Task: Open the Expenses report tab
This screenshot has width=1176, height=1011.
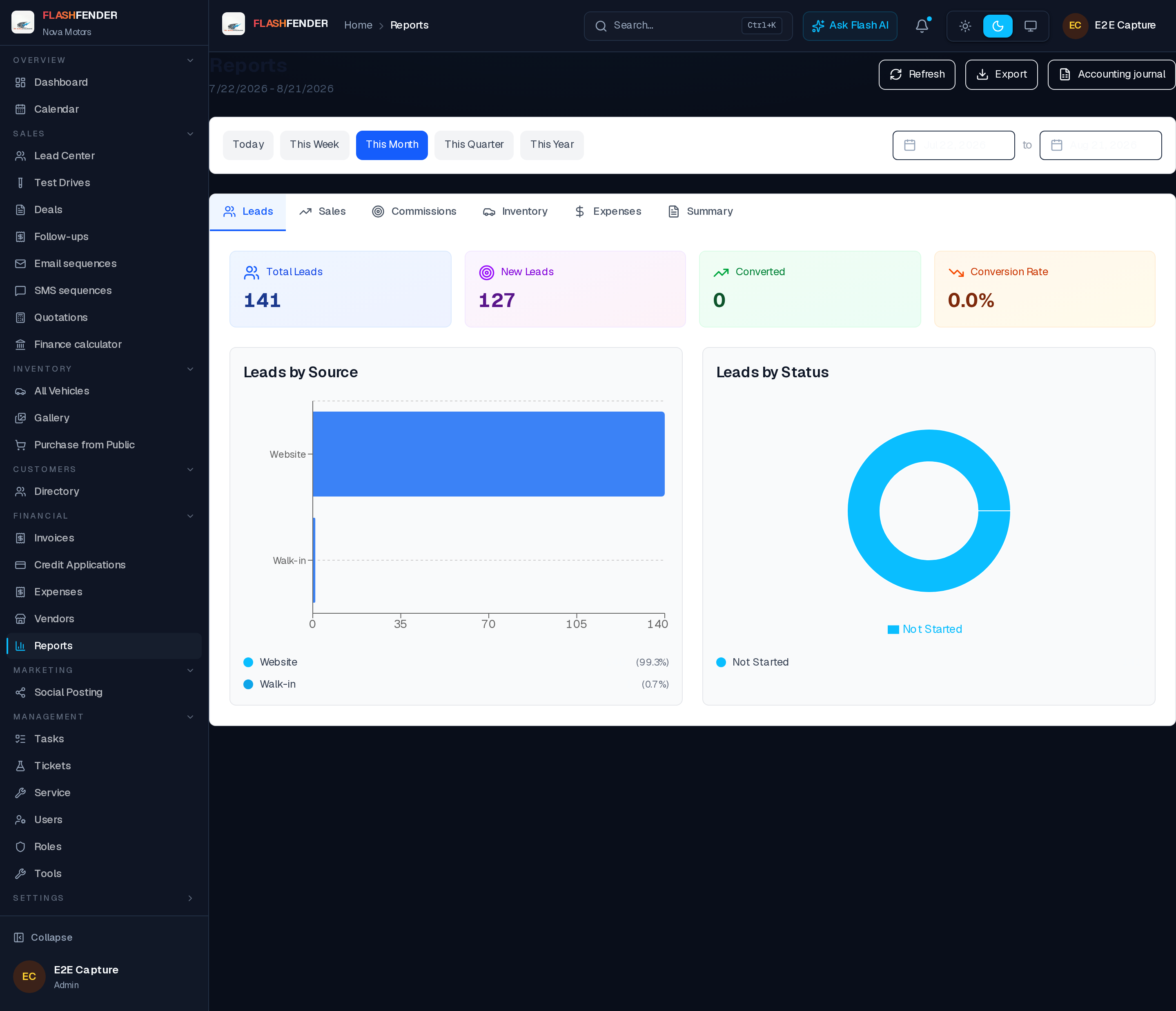Action: coord(608,212)
